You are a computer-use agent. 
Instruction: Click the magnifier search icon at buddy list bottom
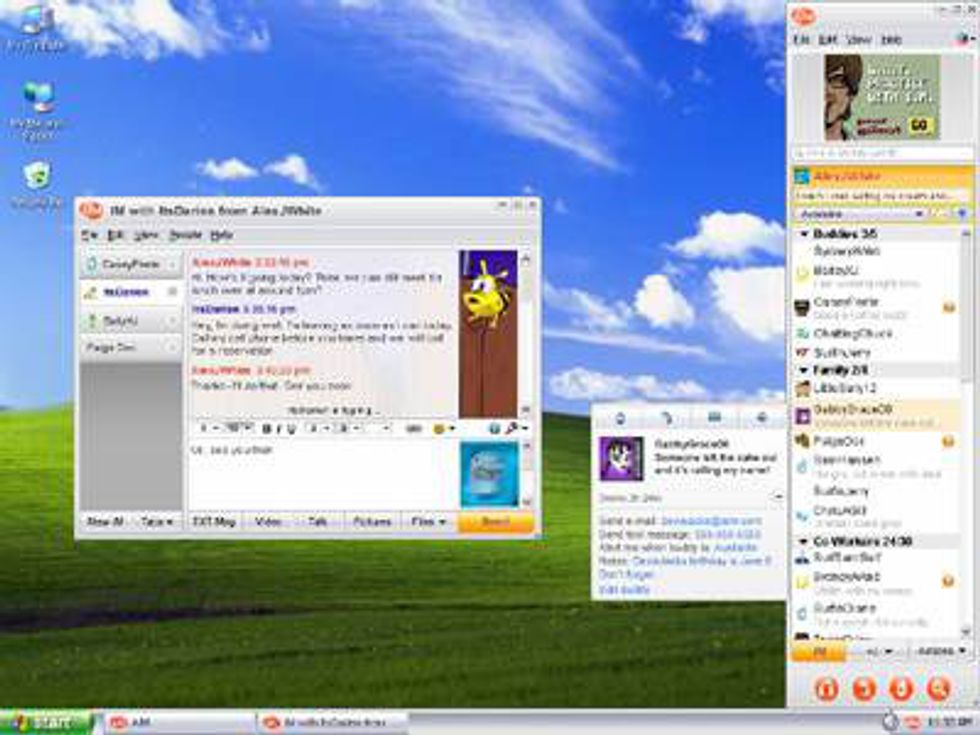pyautogui.click(x=937, y=688)
